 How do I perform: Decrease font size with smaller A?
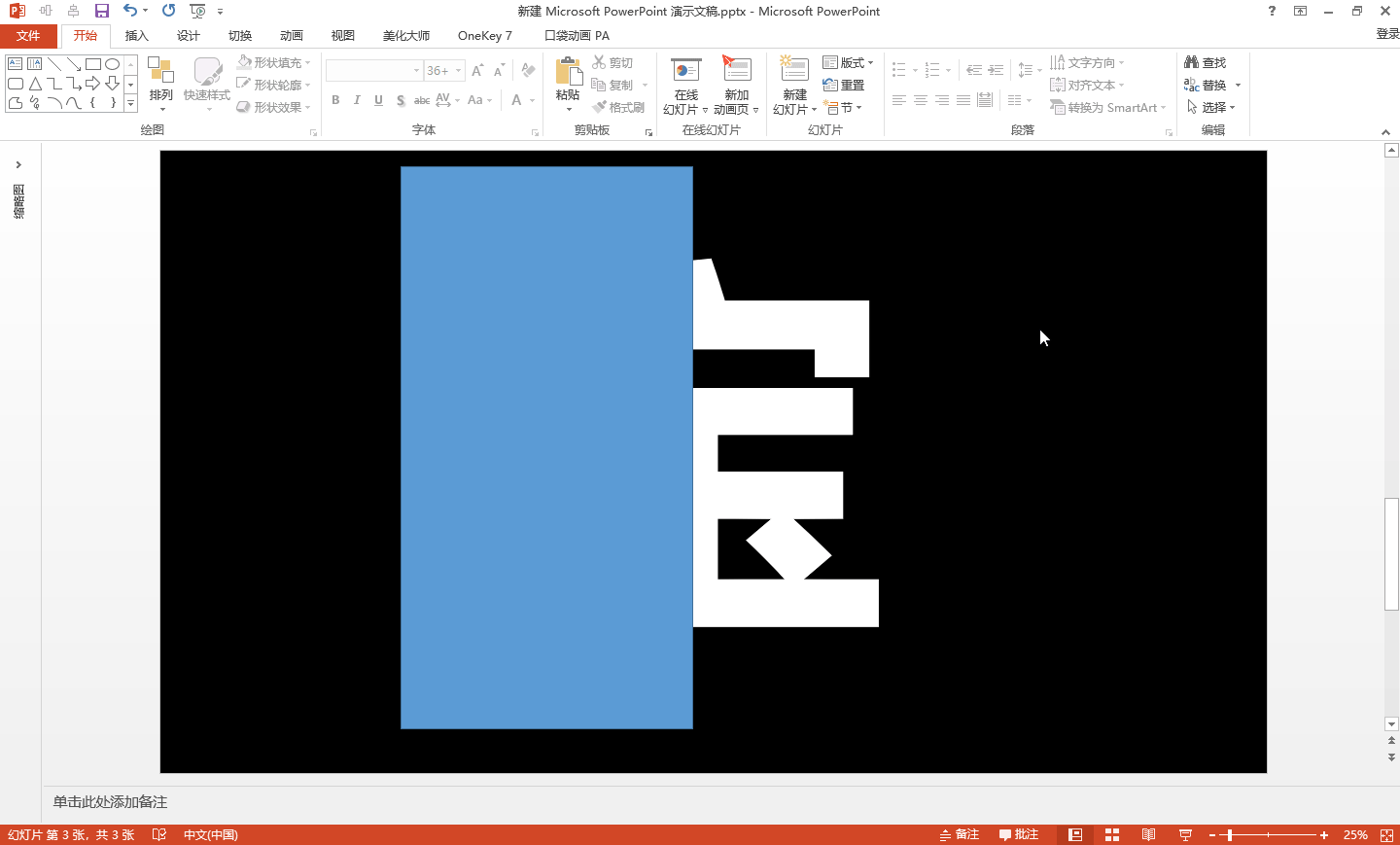click(x=499, y=71)
